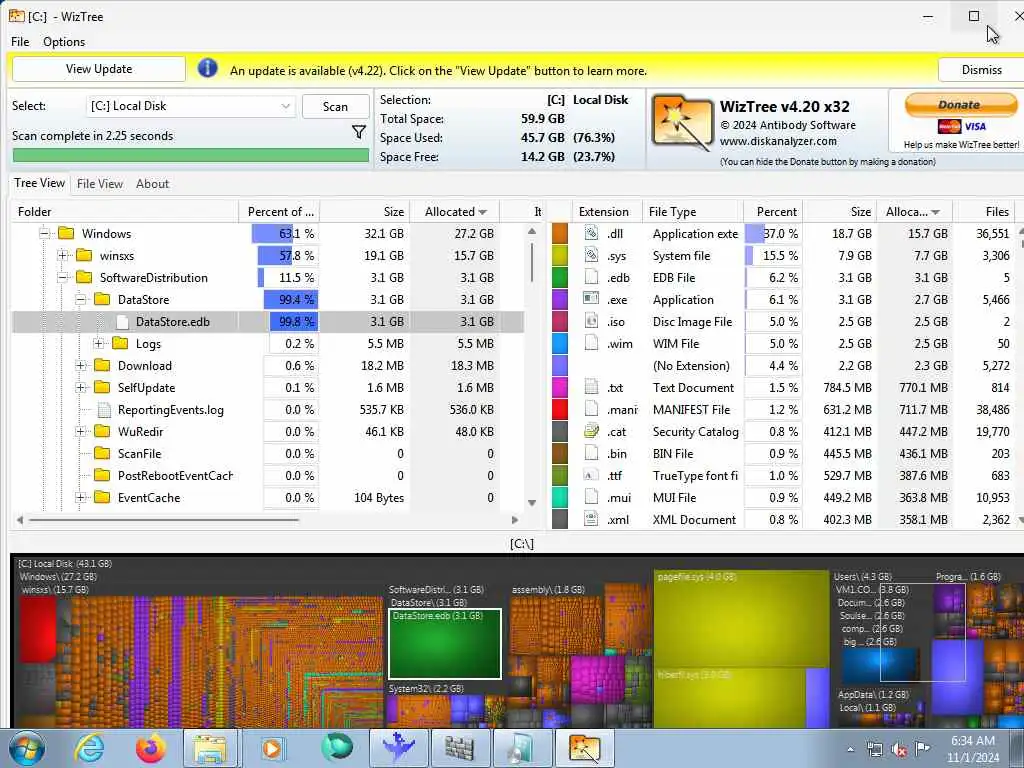
Task: Collapse the SoftwareDistribution folder node
Action: coord(63,278)
